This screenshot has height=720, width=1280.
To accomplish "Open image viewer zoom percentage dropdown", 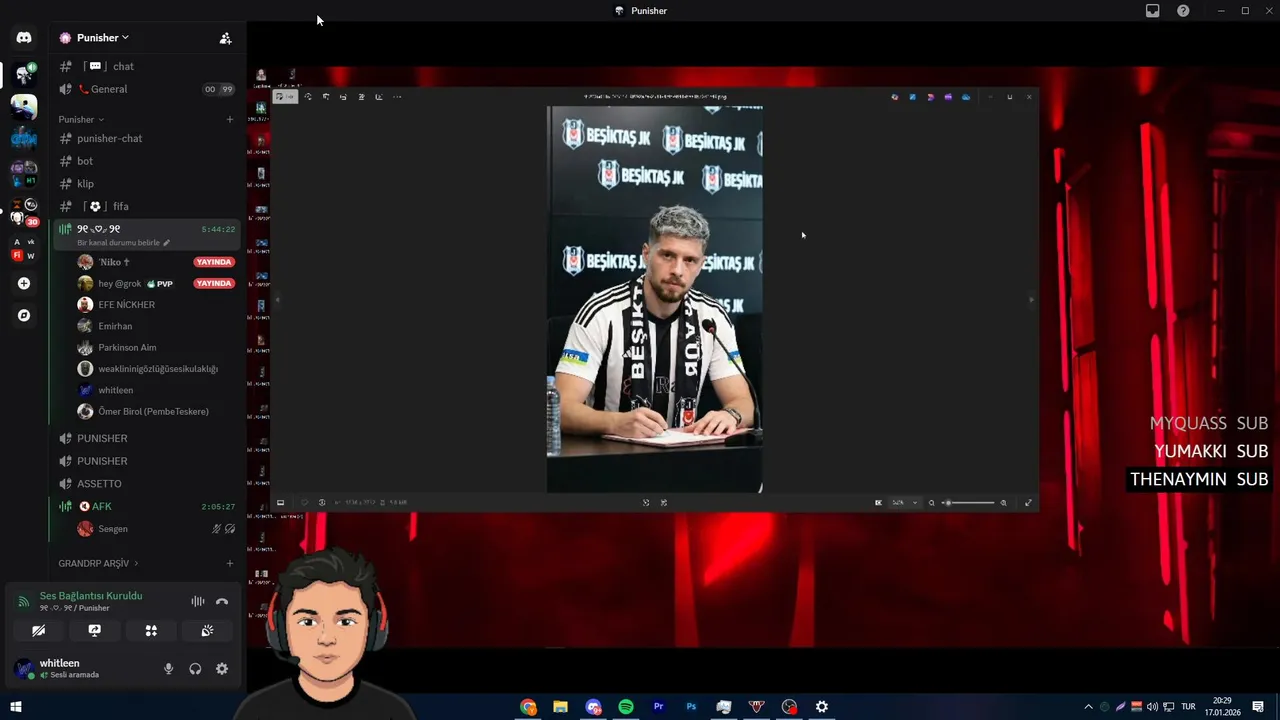I will pos(904,503).
